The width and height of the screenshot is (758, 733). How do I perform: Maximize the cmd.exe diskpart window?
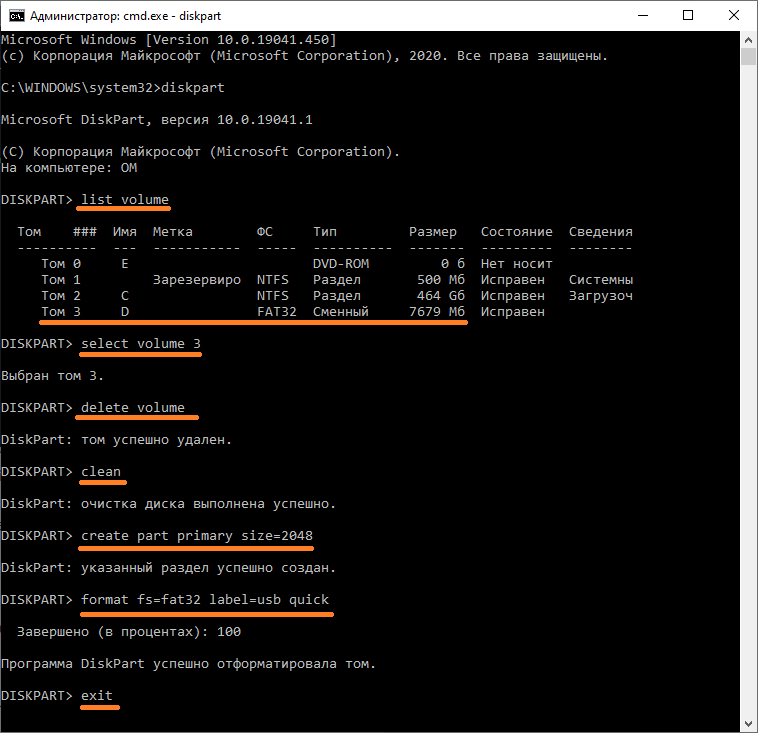(688, 15)
